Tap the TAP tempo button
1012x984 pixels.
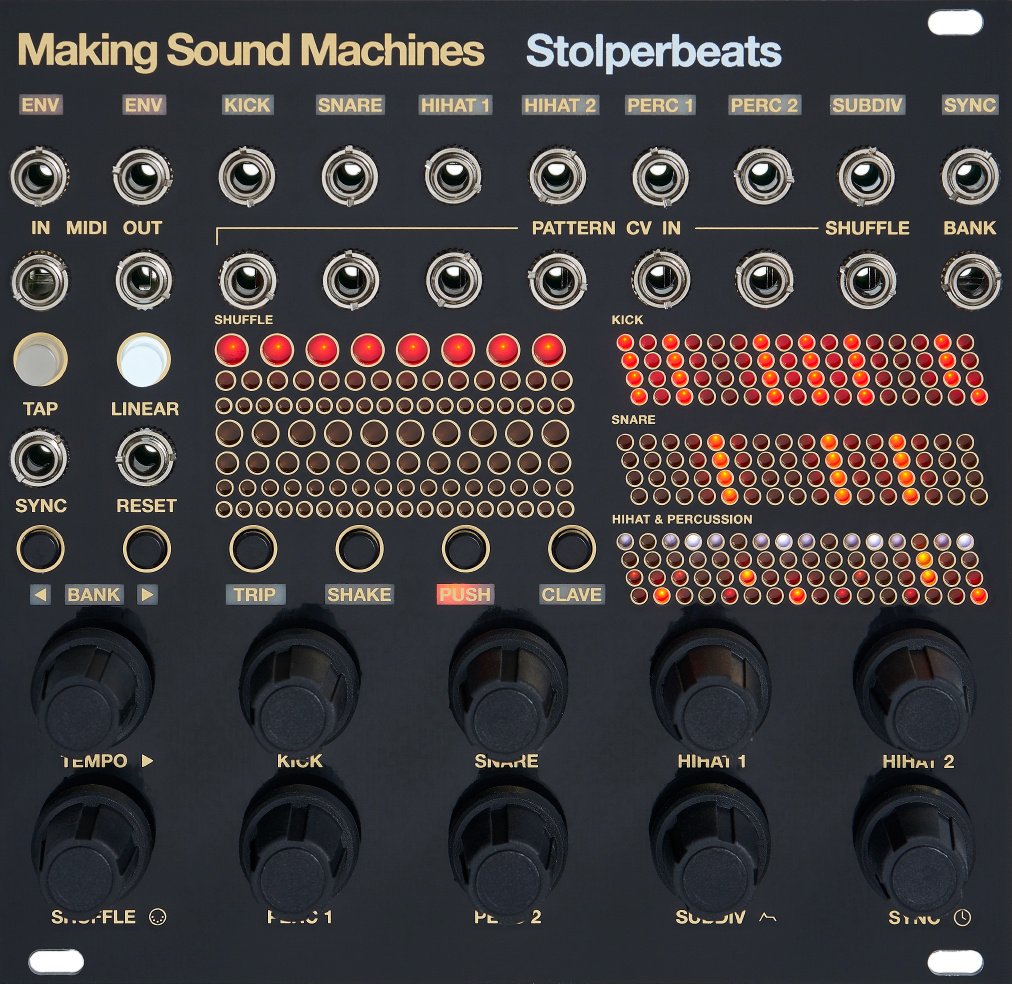[40, 359]
